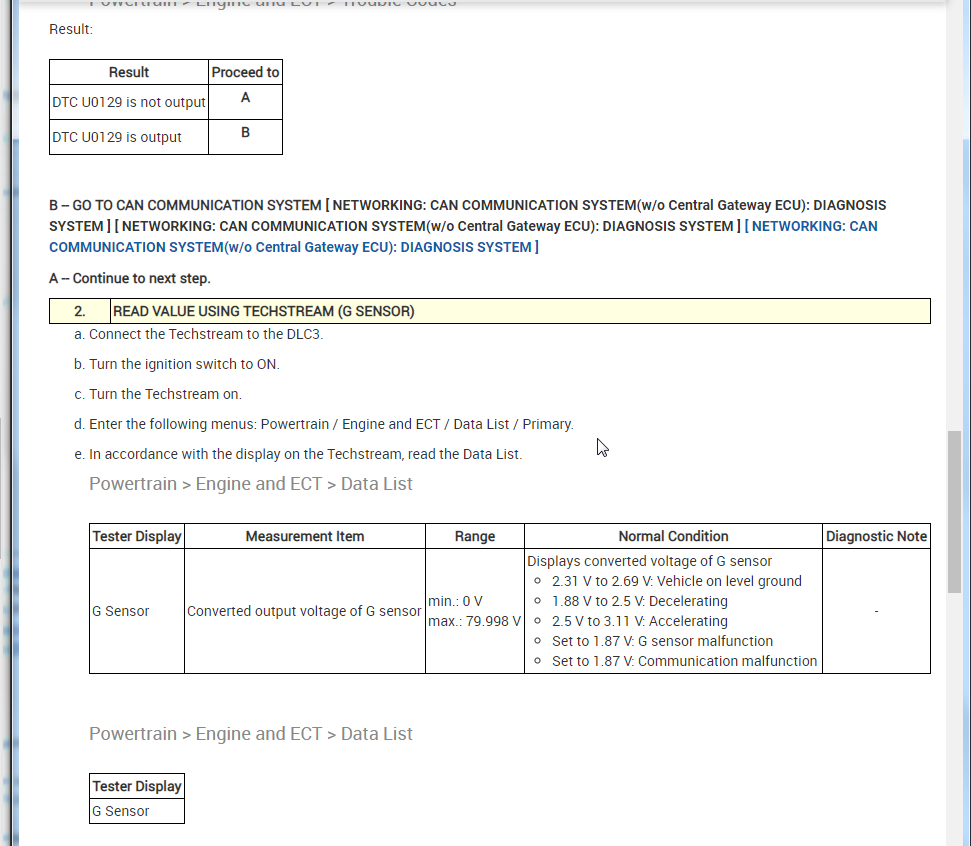Click second 'Powertrain > Engine and ECT > Data List' heading
Image resolution: width=971 pixels, height=846 pixels.
251,734
